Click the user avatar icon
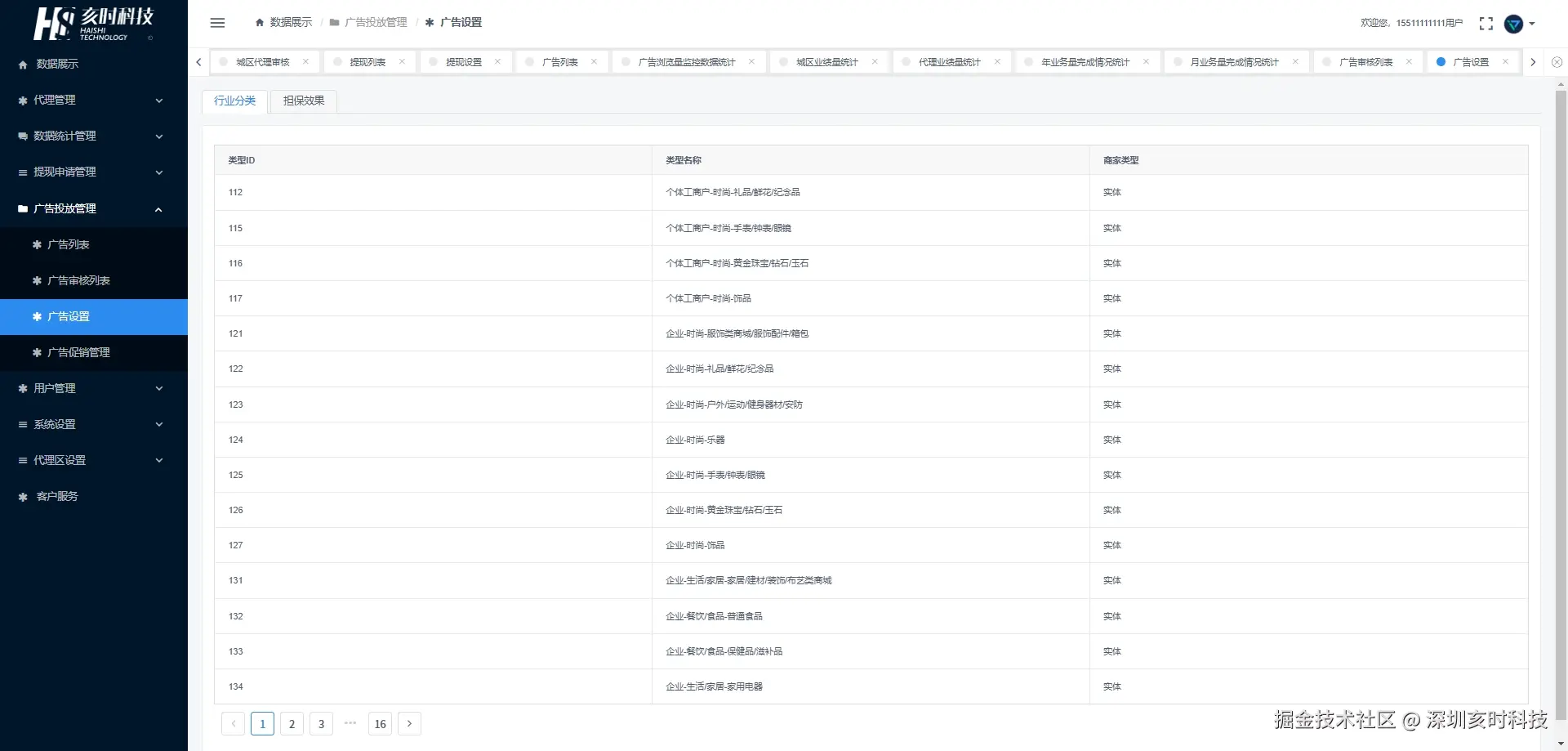This screenshot has width=1568, height=751. tap(1513, 24)
